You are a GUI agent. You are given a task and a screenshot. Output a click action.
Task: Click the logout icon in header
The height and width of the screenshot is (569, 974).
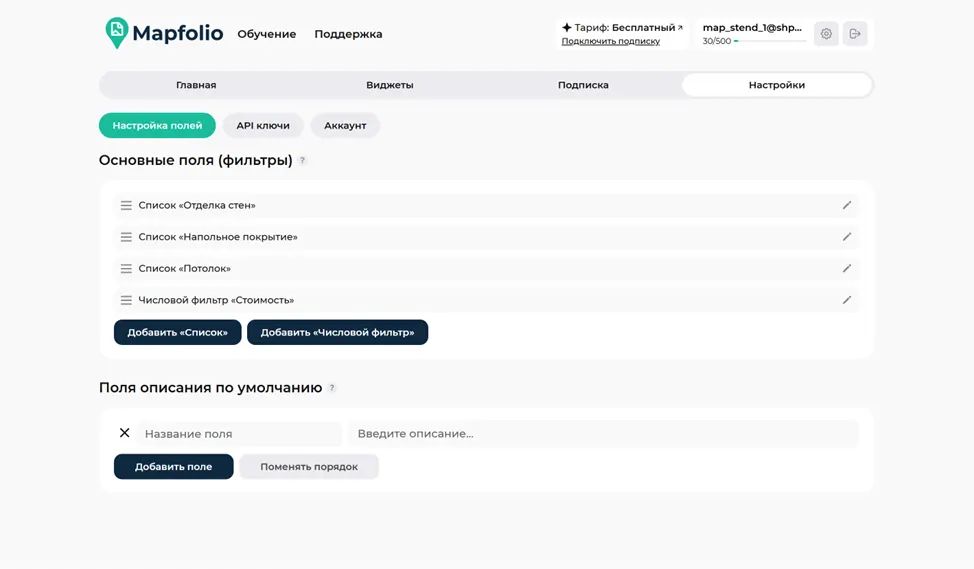855,34
